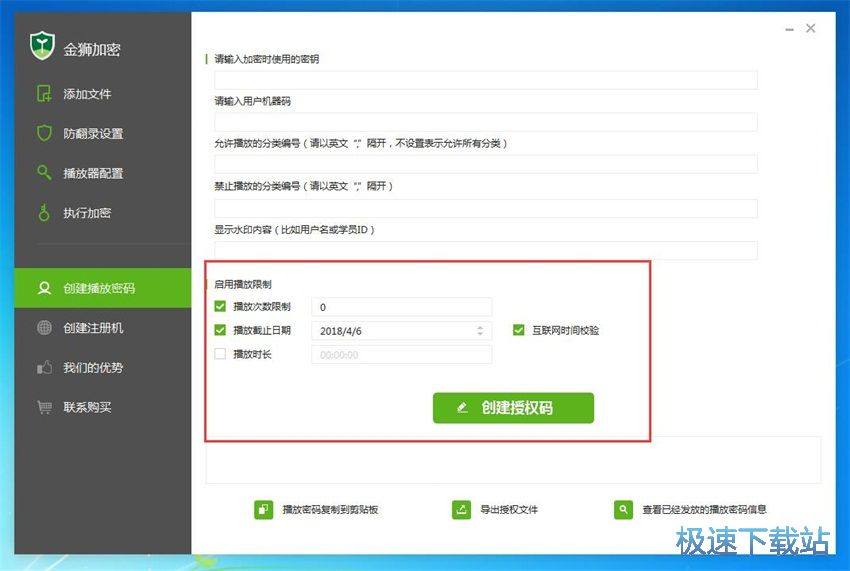Click the 禁止播放的分类编号 input field
Viewport: 850px width, 571px height.
pos(486,208)
